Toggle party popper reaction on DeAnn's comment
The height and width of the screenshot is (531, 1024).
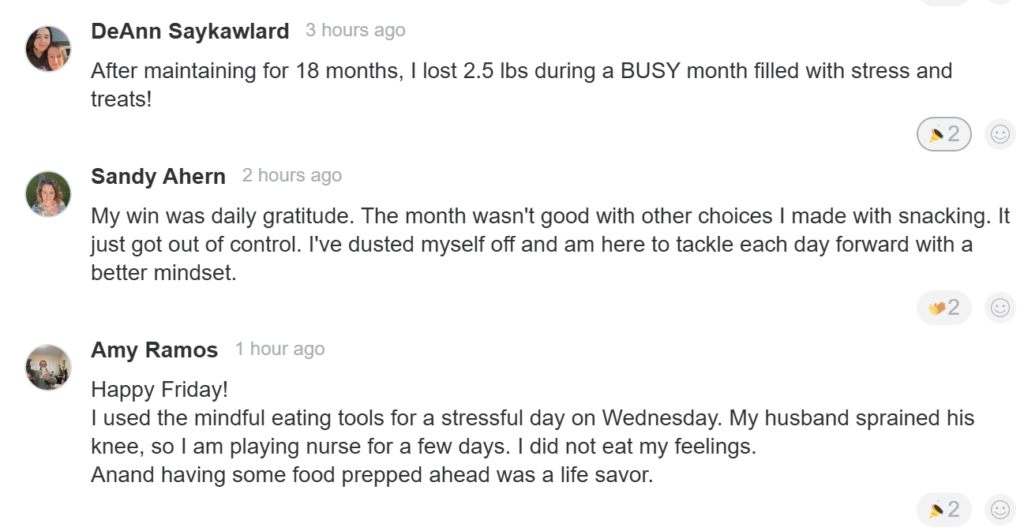click(944, 134)
